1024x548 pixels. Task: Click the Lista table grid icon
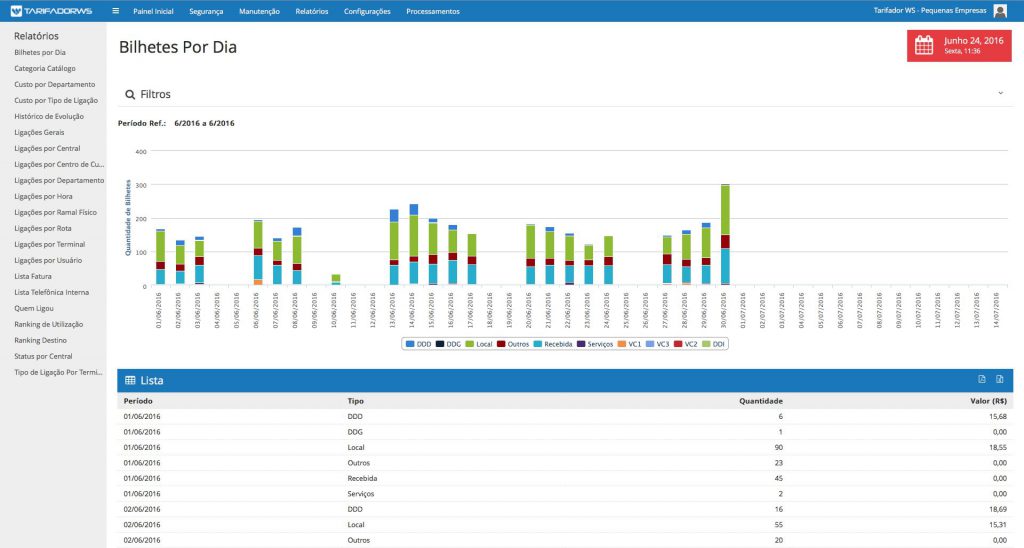coord(130,380)
